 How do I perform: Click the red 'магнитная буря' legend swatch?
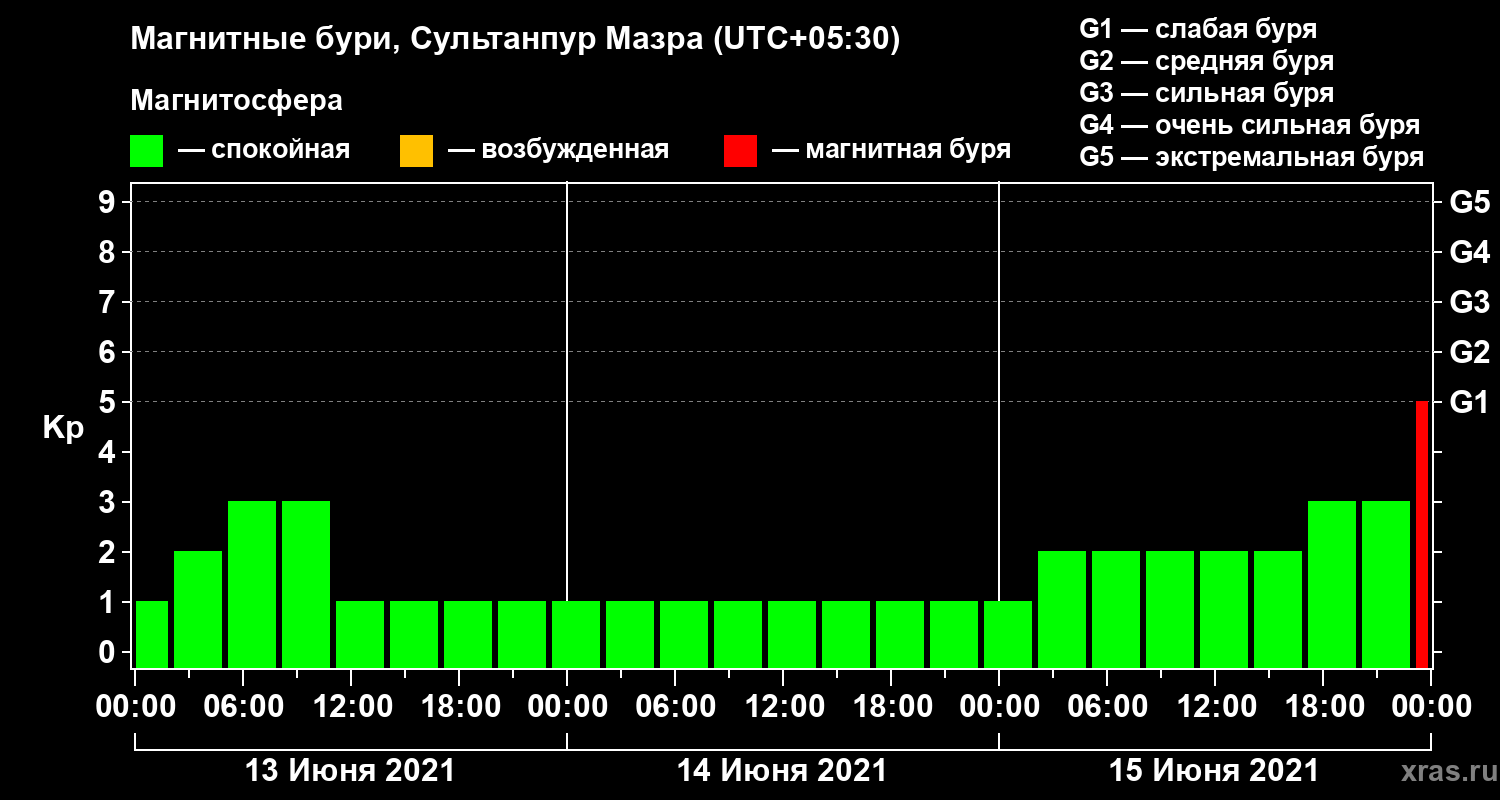(x=740, y=151)
